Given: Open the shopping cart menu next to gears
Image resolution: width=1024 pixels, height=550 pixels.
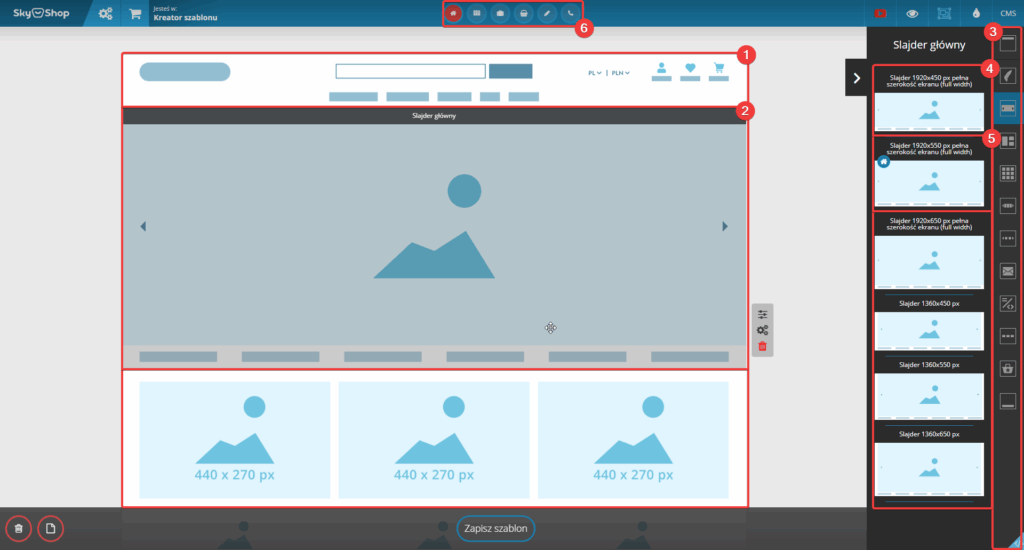Looking at the screenshot, I should (x=135, y=14).
